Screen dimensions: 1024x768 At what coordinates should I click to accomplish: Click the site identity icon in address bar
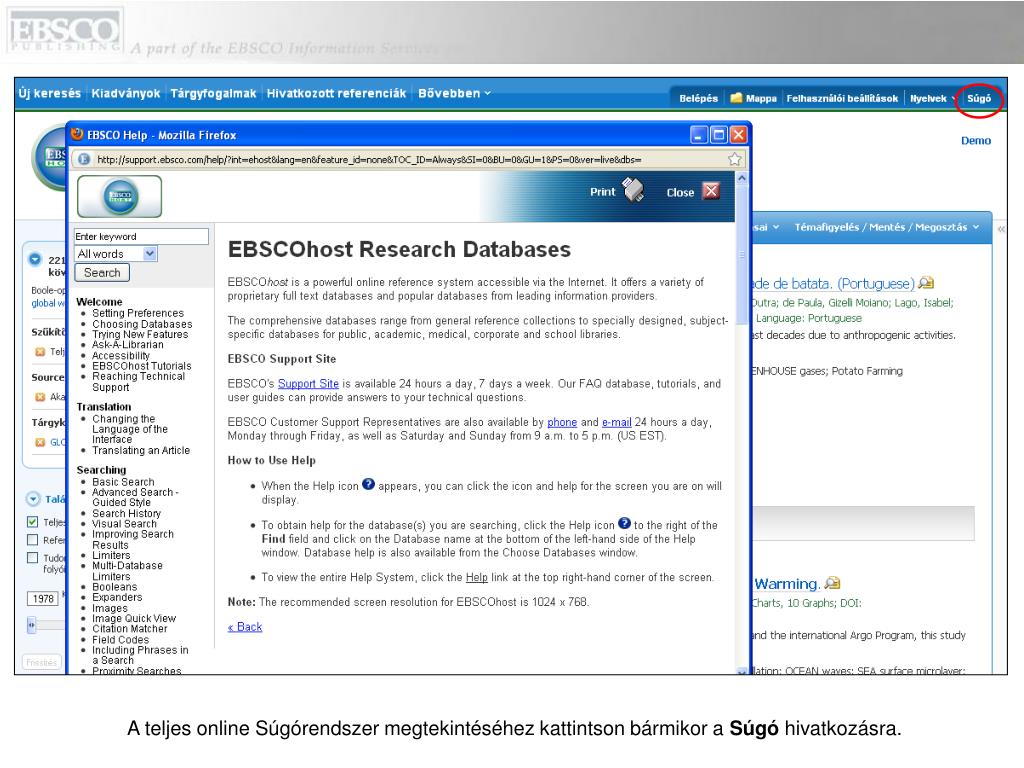tap(84, 159)
